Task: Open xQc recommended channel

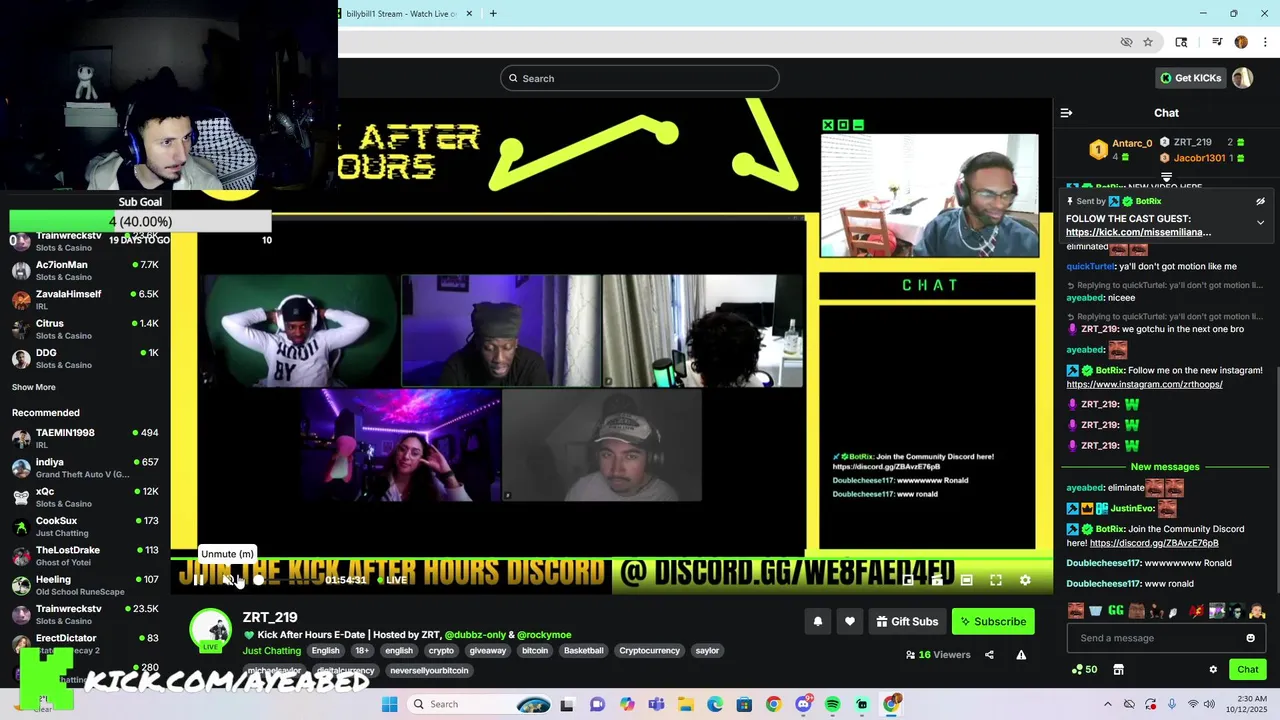Action: pos(85,497)
